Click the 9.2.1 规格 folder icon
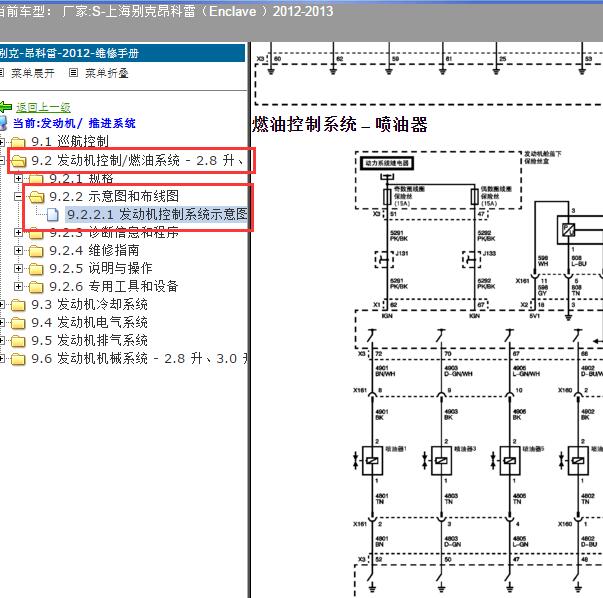This screenshot has height=598, width=603. 36,179
